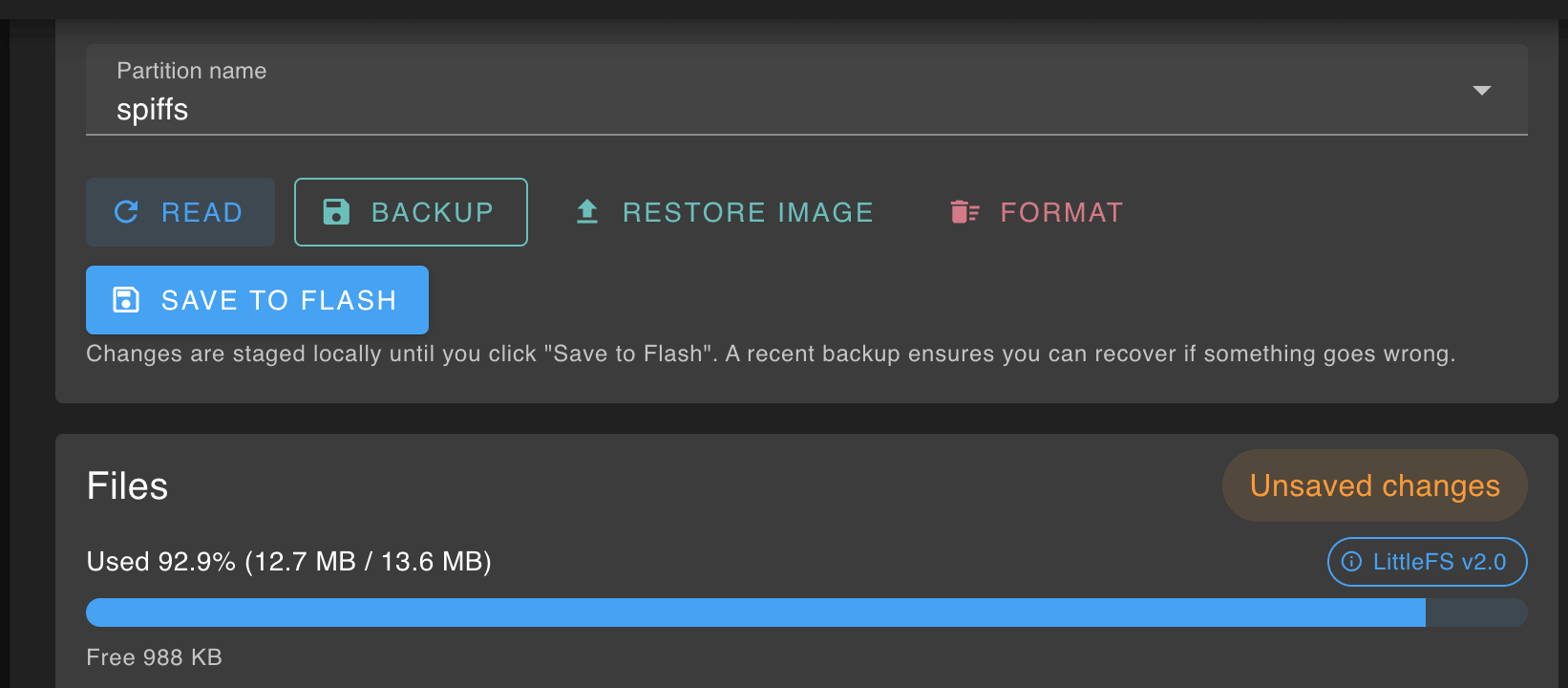Choose the RESTORE IMAGE text
This screenshot has width=1568, height=688.
[x=748, y=212]
